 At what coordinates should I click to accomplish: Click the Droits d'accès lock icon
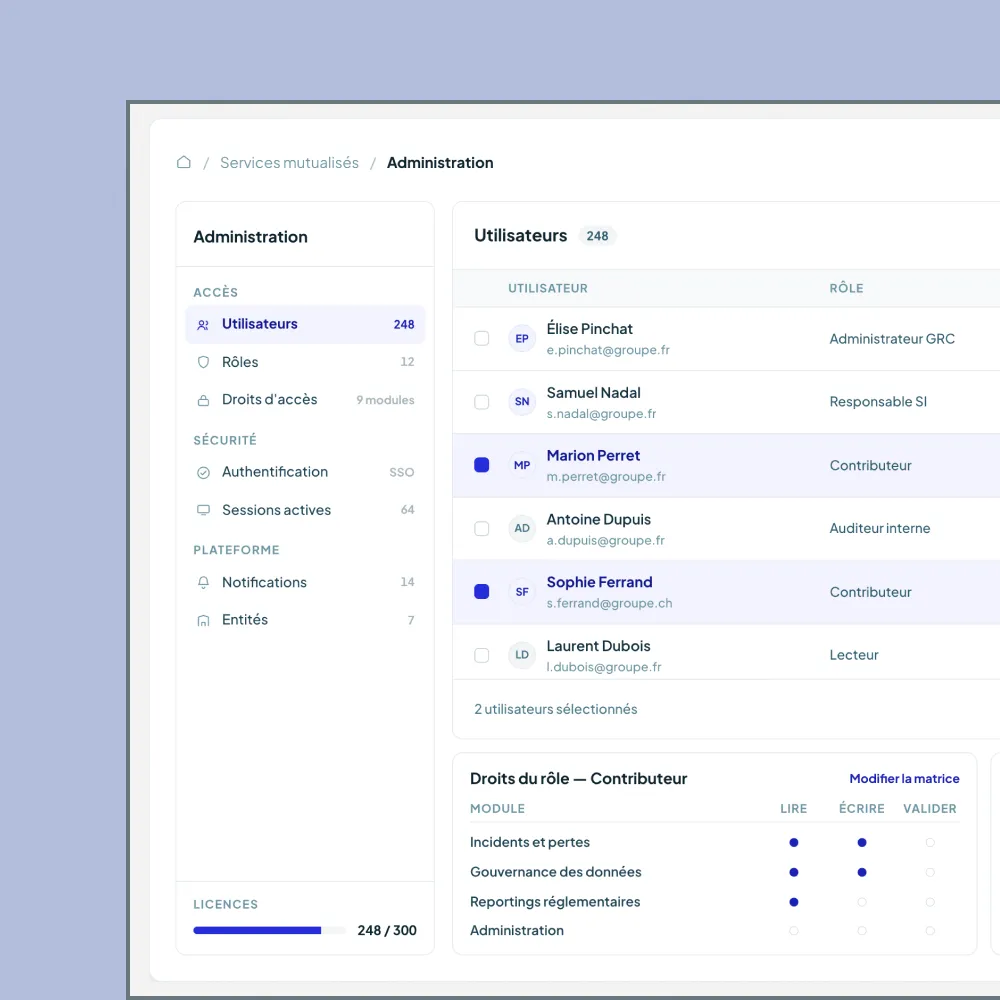tap(203, 400)
